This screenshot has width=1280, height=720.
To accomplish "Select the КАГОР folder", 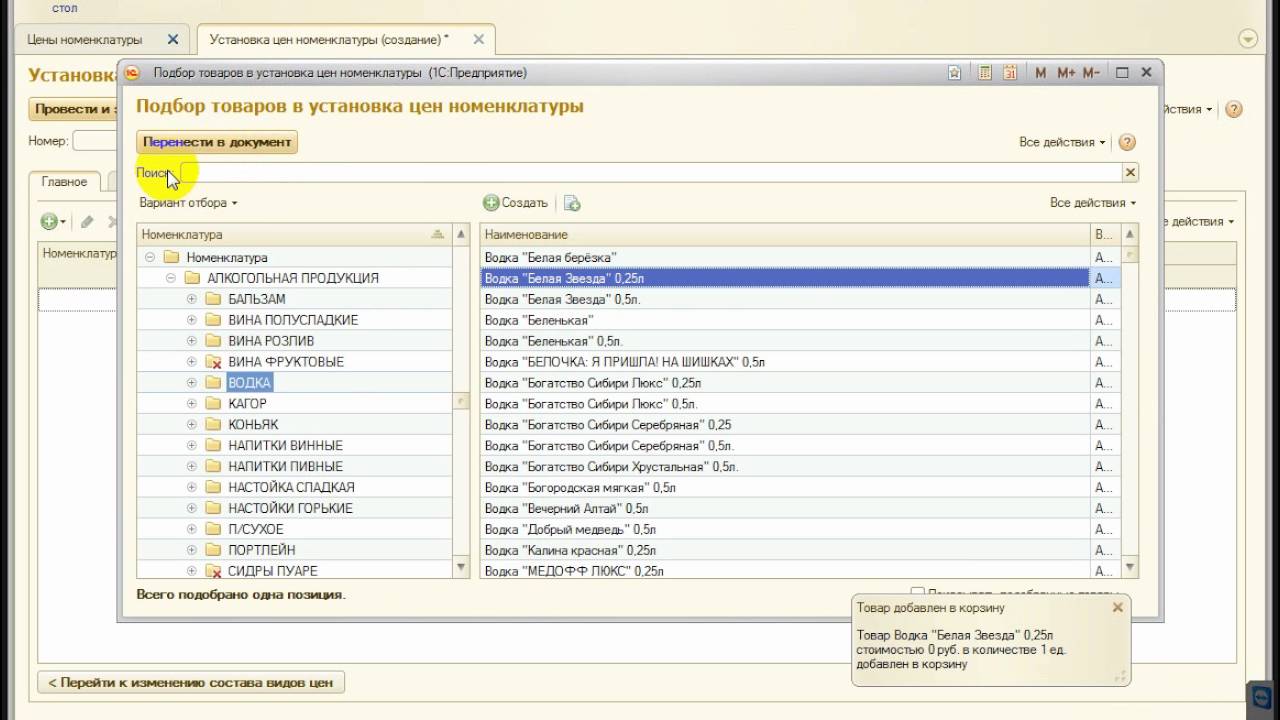I will [247, 404].
